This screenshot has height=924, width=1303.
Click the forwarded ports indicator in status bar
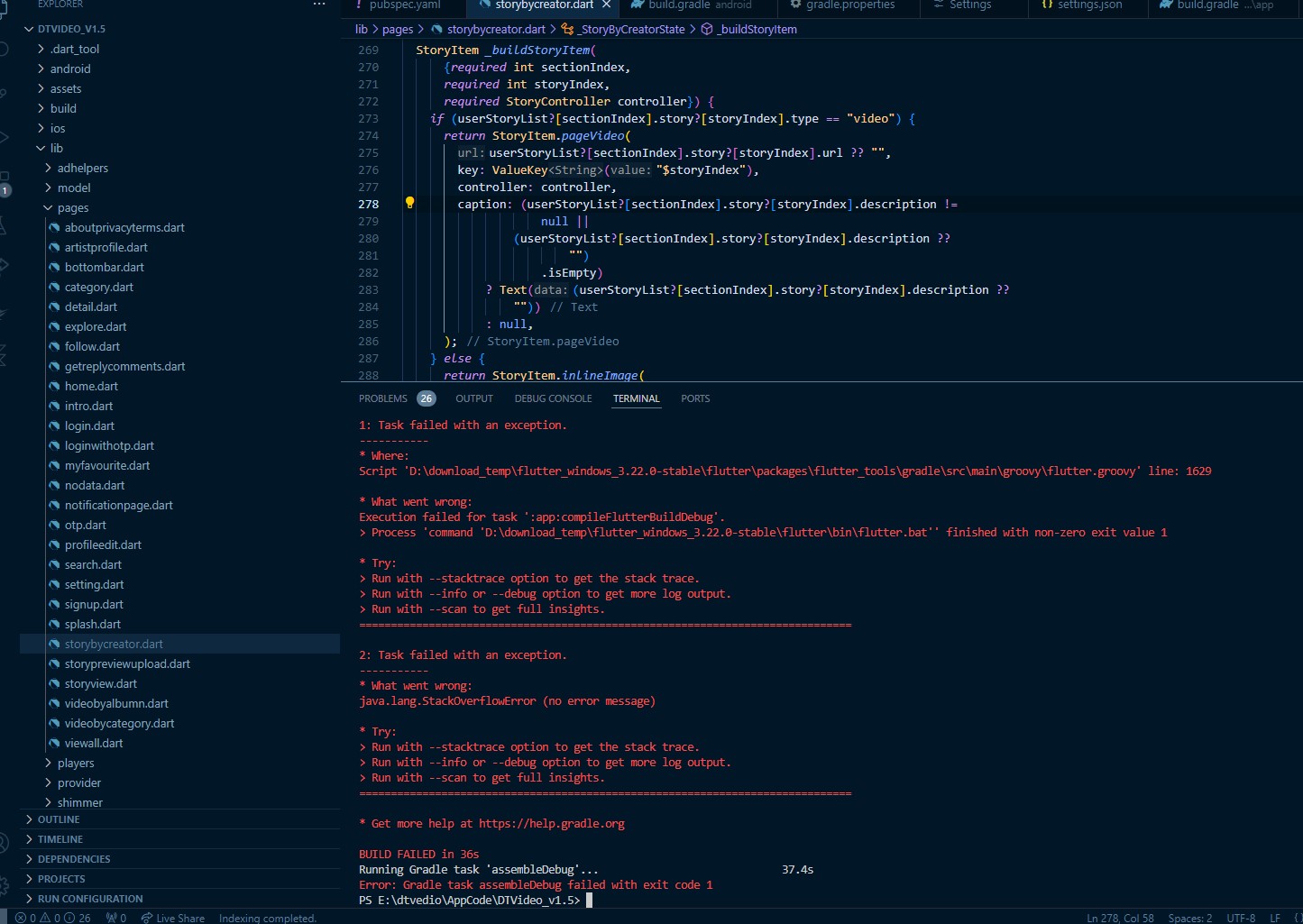(x=116, y=918)
